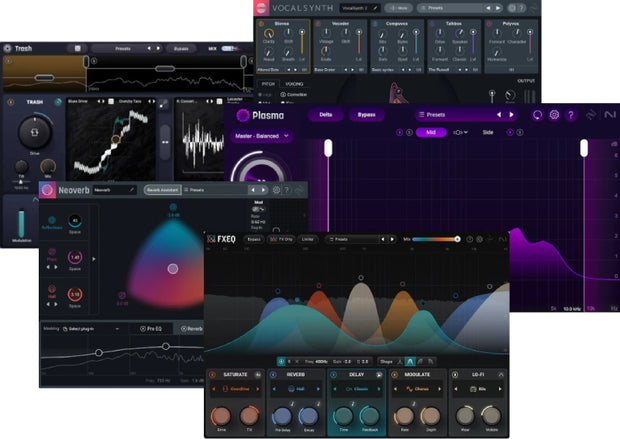Click FXEQ Delay Feedback knob

coord(369,416)
